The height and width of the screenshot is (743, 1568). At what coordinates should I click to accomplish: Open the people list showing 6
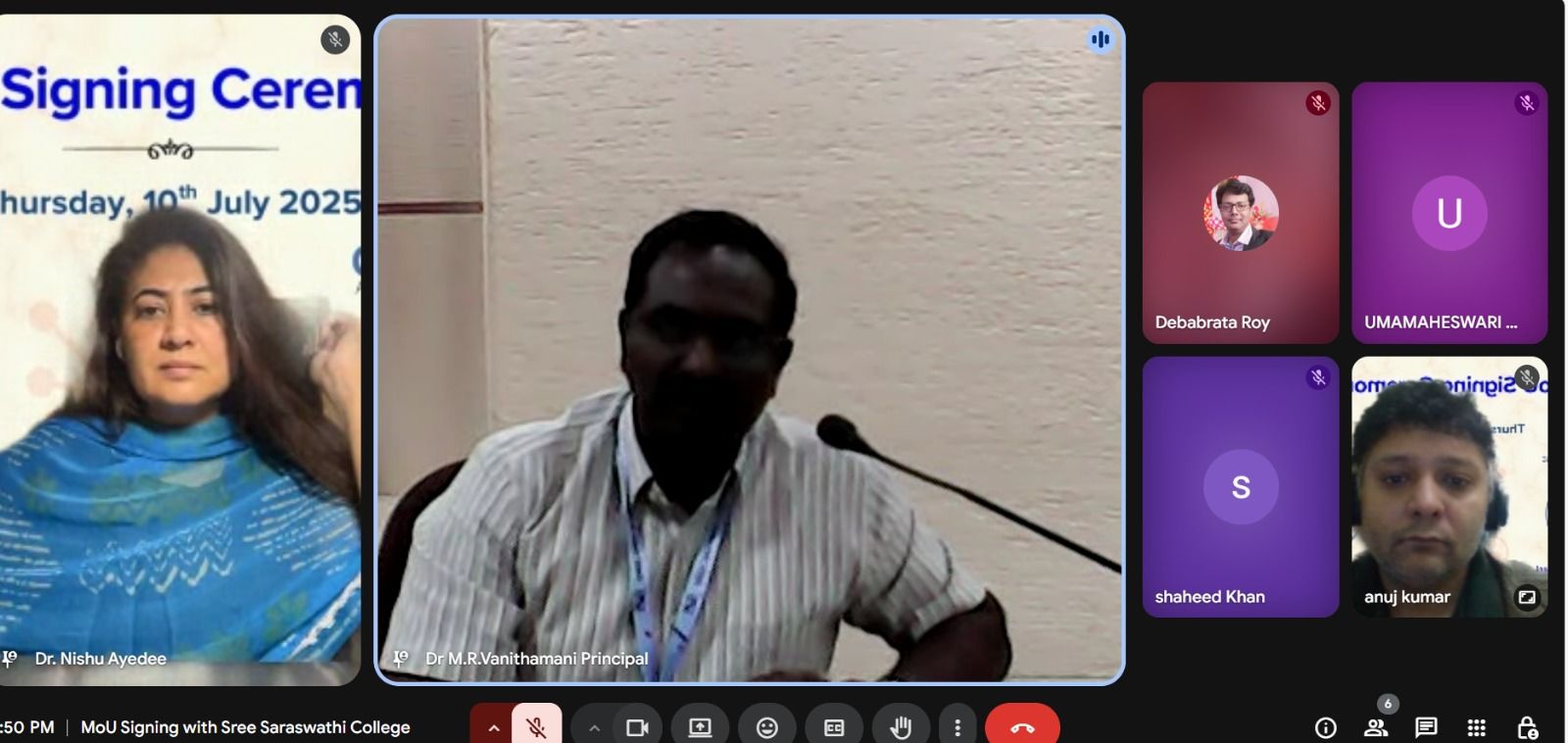click(x=1376, y=726)
